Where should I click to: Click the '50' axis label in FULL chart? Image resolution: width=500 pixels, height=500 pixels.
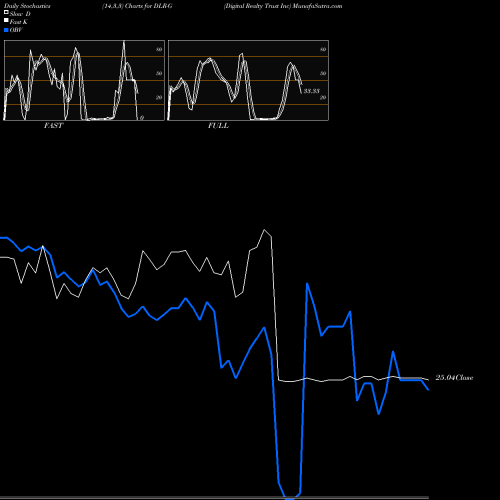[x=323, y=73]
